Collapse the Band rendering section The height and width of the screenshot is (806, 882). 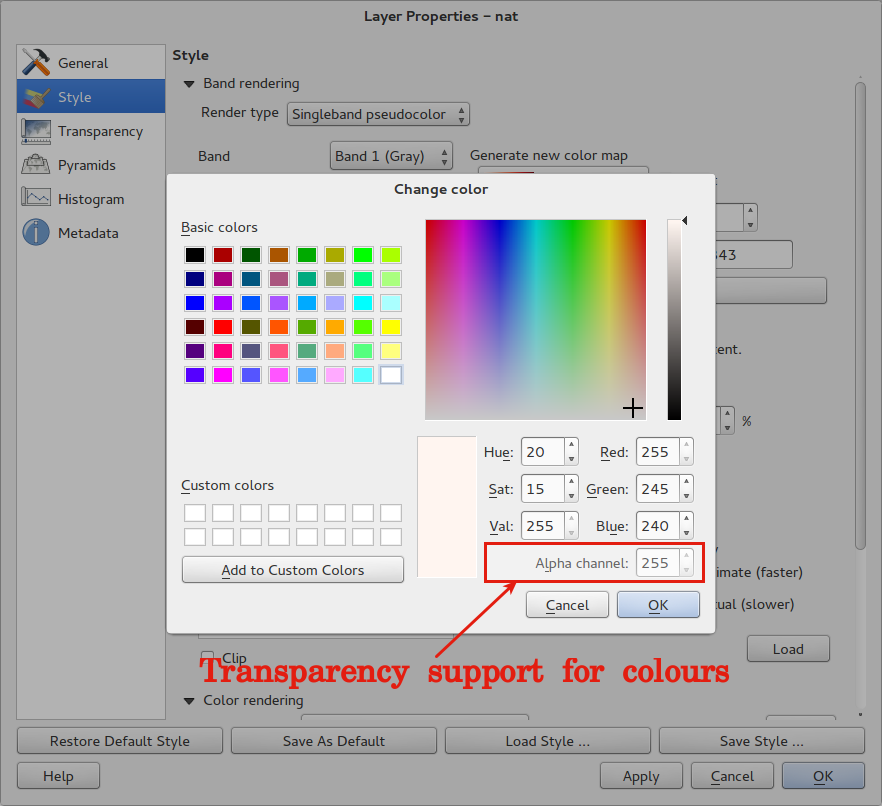pyautogui.click(x=188, y=84)
